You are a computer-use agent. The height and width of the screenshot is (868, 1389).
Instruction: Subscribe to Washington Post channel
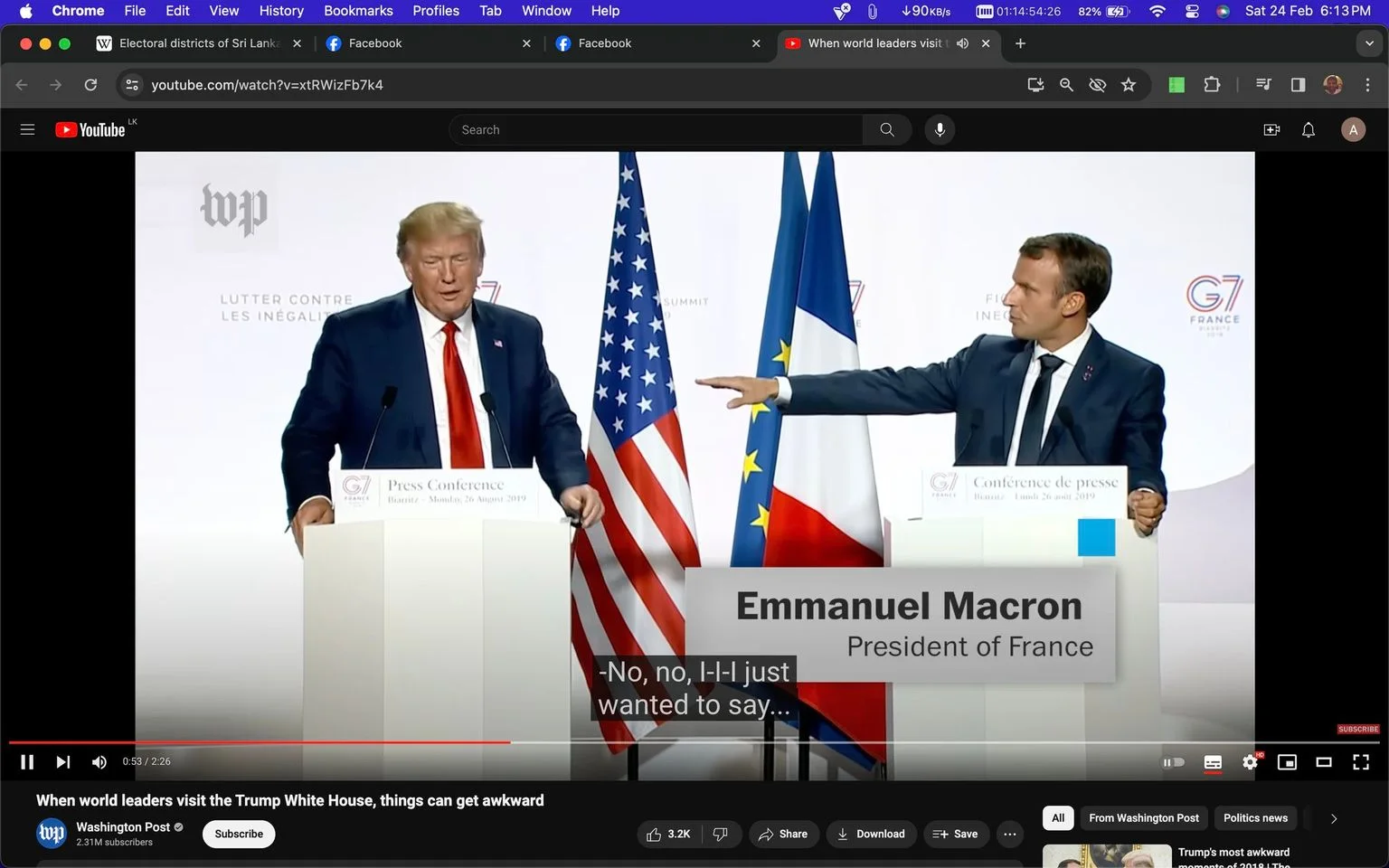point(239,834)
